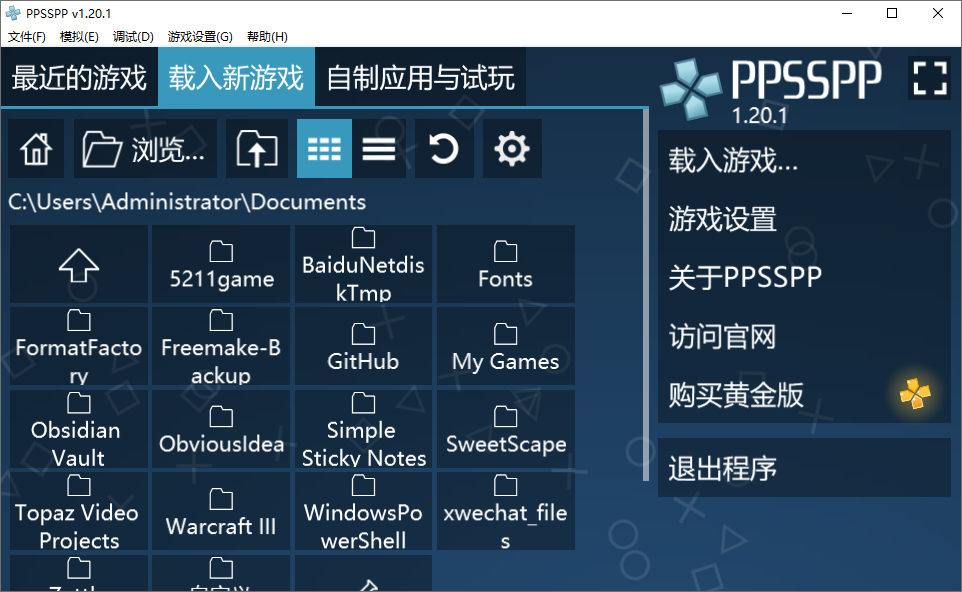The width and height of the screenshot is (962, 592).
Task: Switch to the 载入新游戏 tab
Action: coord(236,76)
